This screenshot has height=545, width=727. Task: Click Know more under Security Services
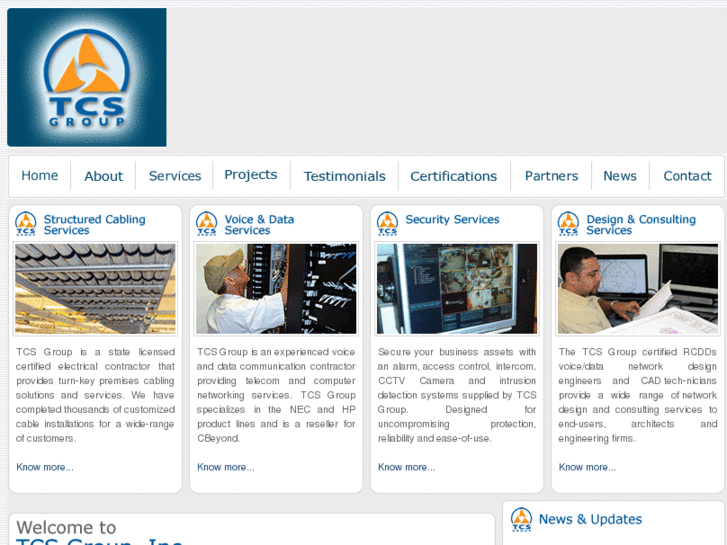point(407,467)
